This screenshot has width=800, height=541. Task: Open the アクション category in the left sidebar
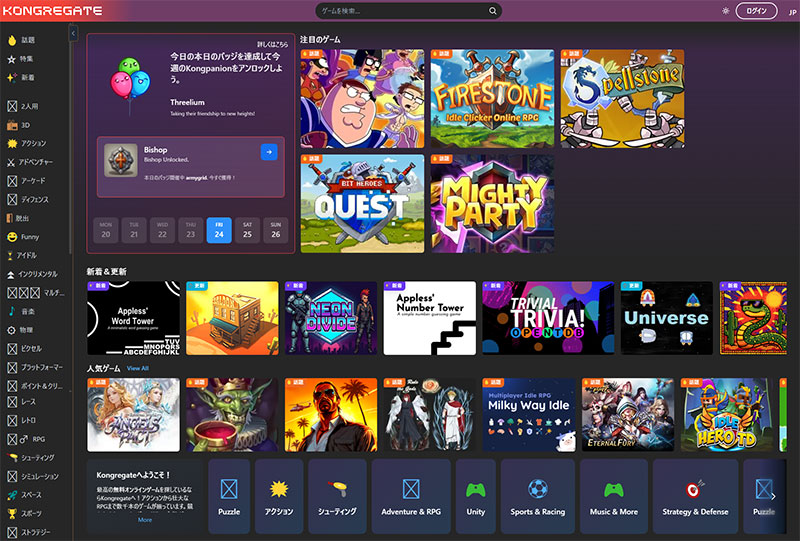[27, 143]
